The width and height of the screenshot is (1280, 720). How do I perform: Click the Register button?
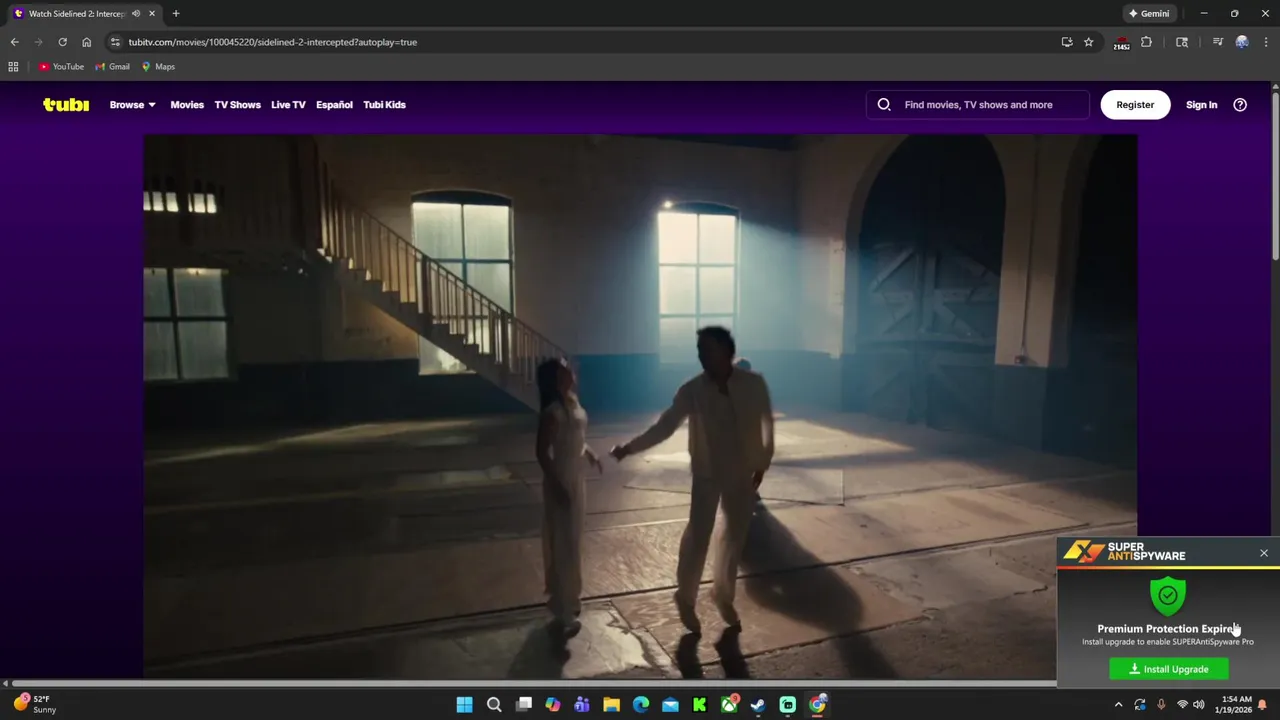point(1135,104)
